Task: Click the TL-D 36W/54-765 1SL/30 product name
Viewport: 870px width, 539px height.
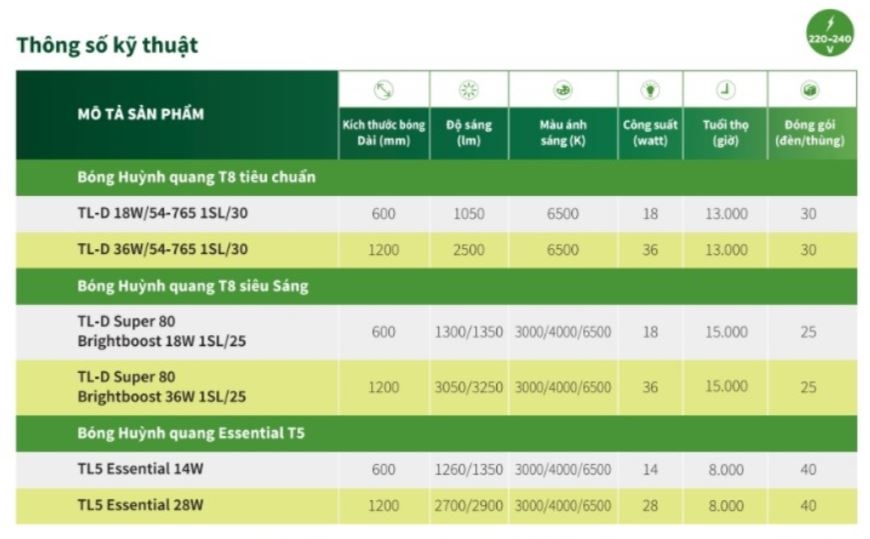Action: pyautogui.click(x=162, y=250)
